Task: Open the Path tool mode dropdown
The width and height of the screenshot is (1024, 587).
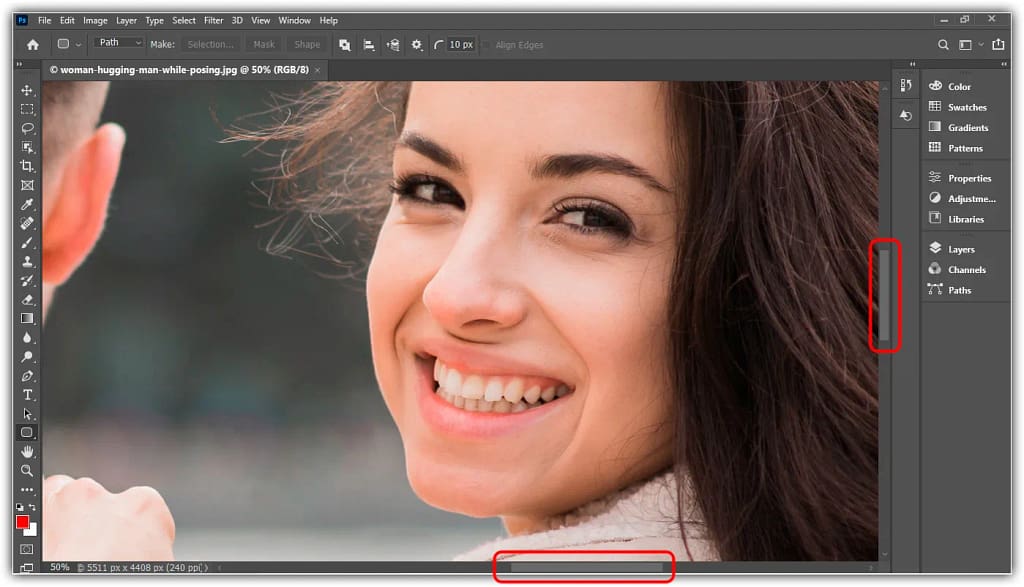Action: point(118,43)
